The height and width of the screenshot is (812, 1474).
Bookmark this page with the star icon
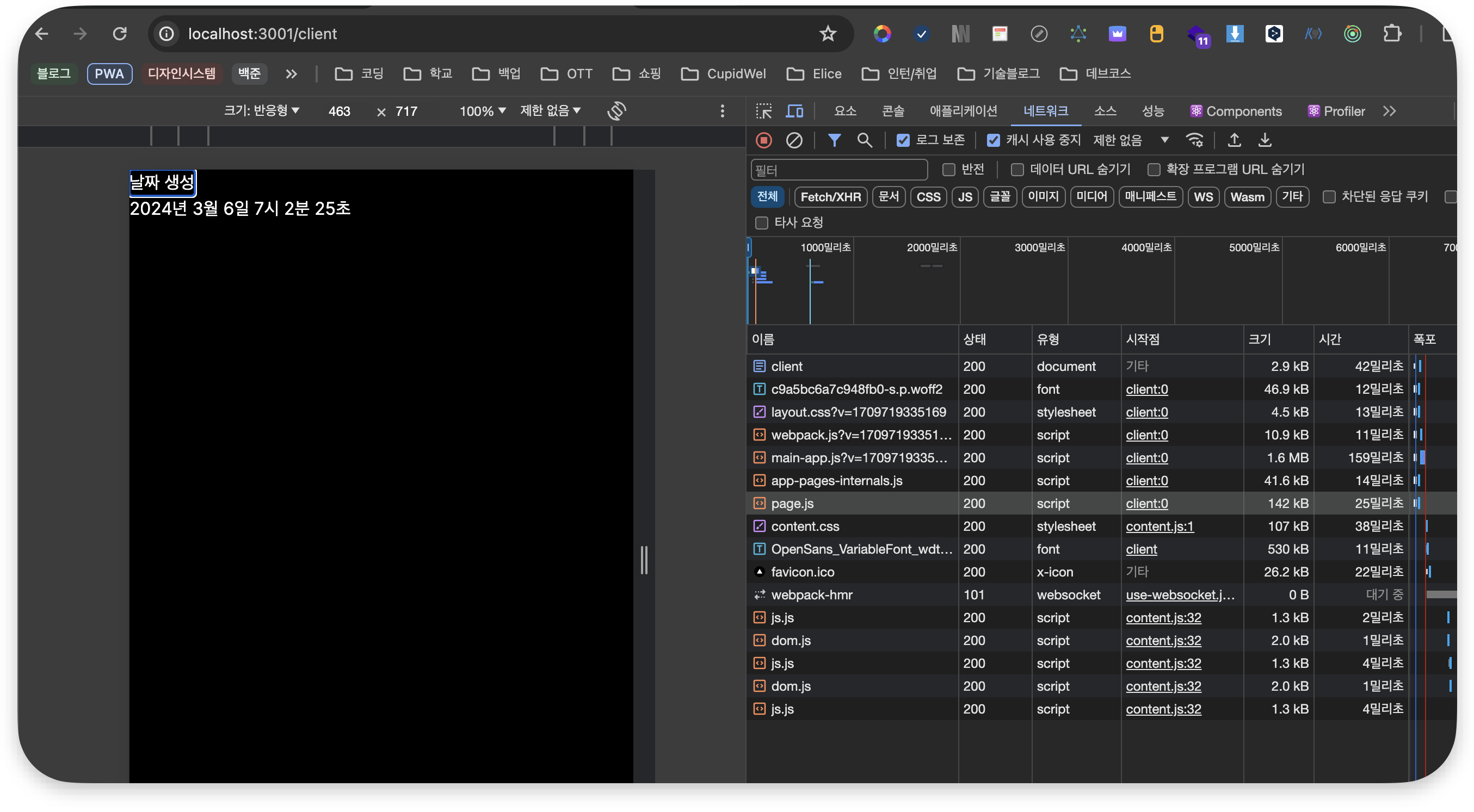click(828, 34)
